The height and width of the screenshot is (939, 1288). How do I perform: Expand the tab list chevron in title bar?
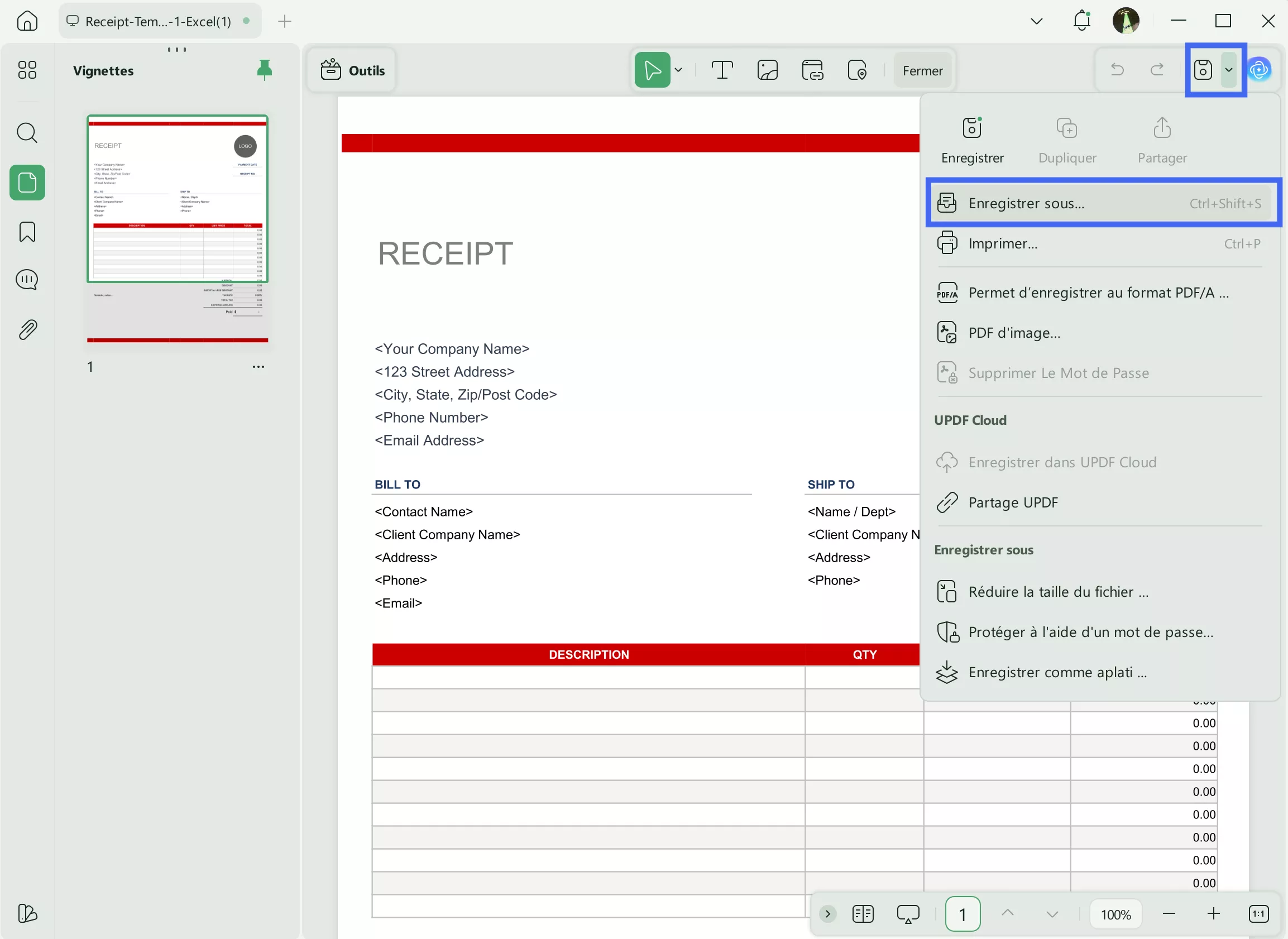pyautogui.click(x=1036, y=22)
